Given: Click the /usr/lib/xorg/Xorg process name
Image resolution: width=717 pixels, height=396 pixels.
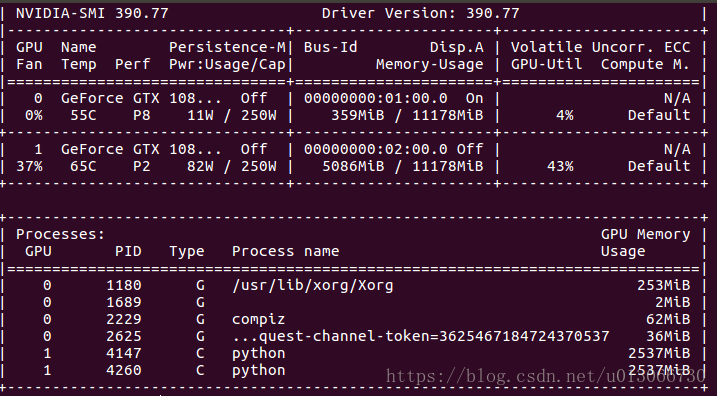Looking at the screenshot, I should [313, 286].
